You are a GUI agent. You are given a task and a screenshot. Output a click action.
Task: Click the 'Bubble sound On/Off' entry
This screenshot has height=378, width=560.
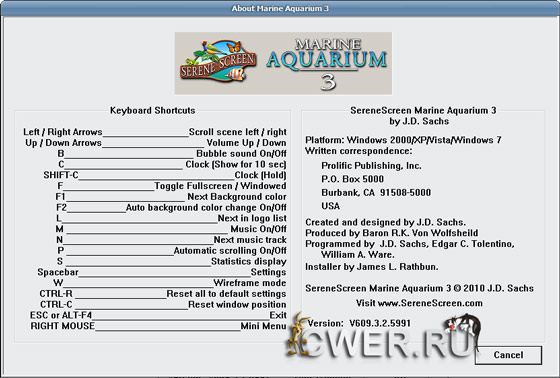(x=241, y=154)
